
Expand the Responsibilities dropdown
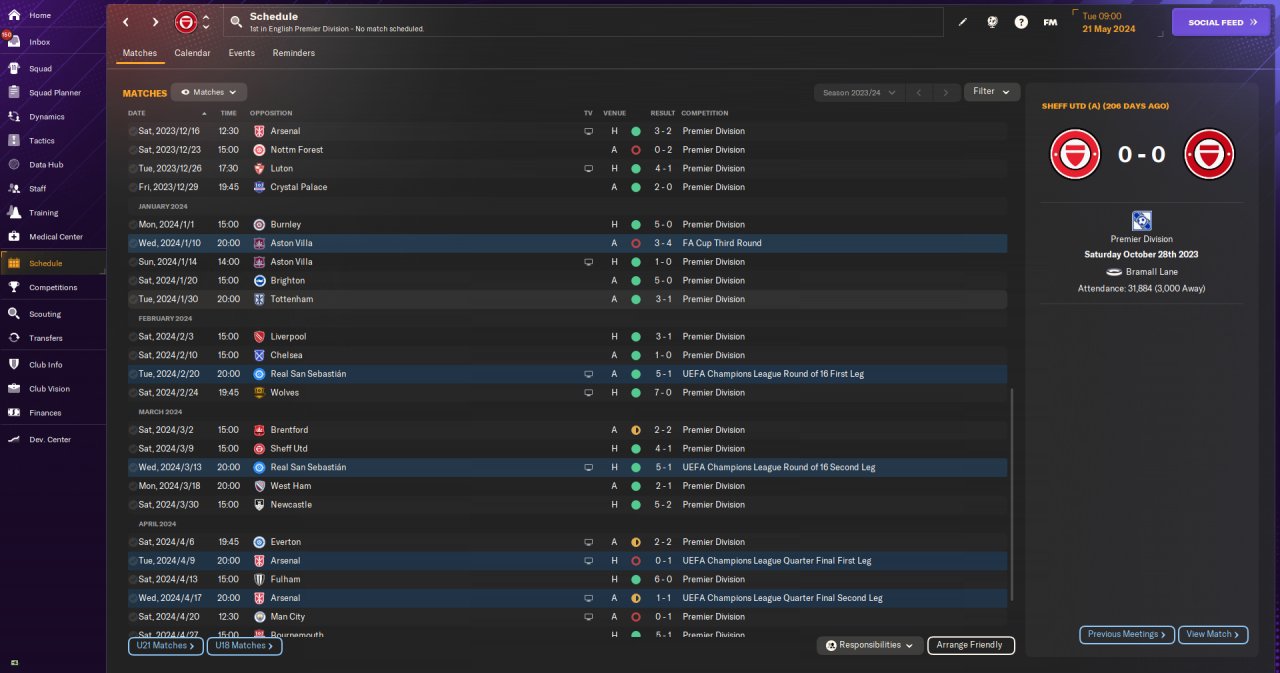point(869,646)
